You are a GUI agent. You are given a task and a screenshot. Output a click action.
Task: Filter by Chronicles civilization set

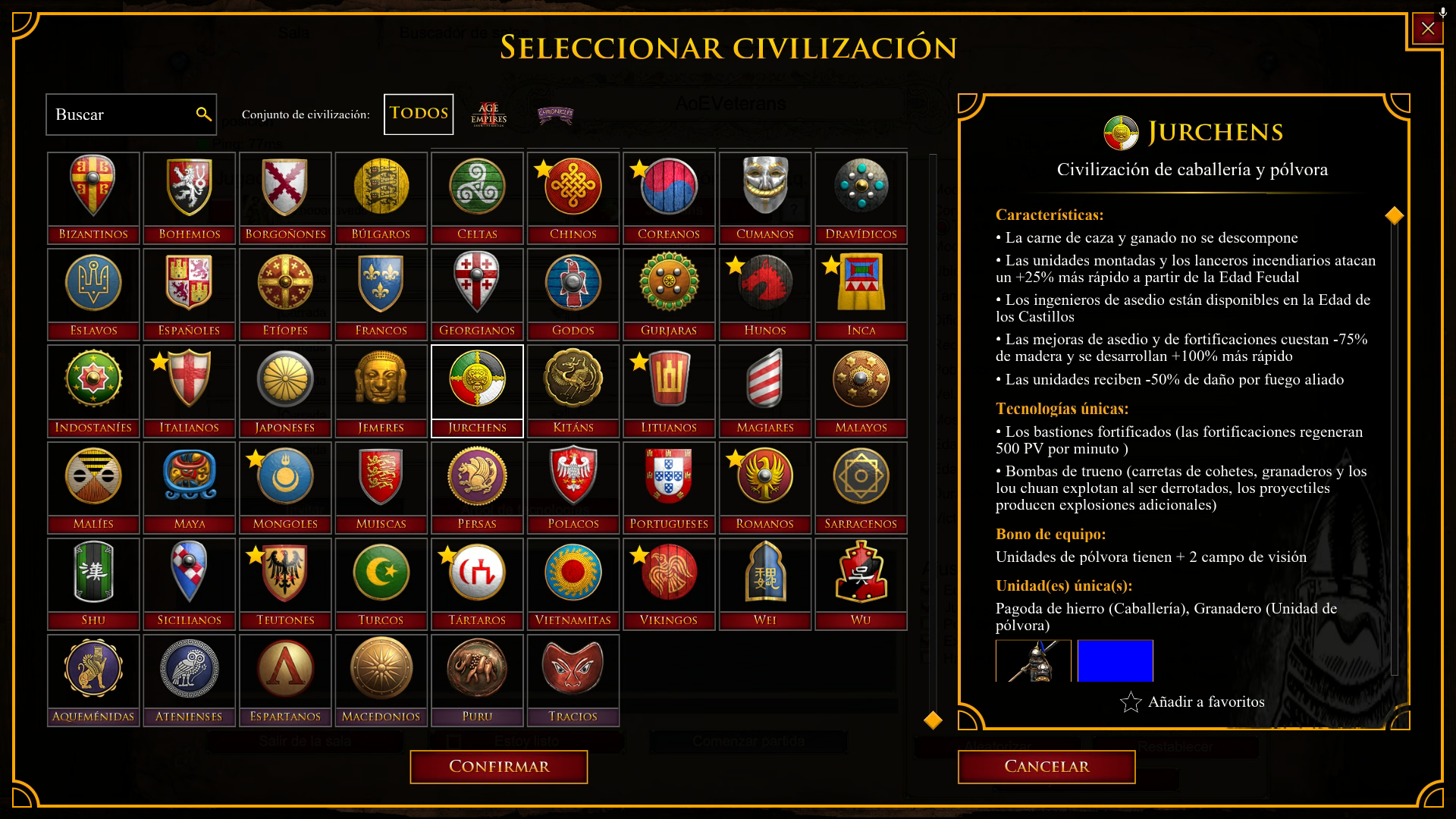555,115
